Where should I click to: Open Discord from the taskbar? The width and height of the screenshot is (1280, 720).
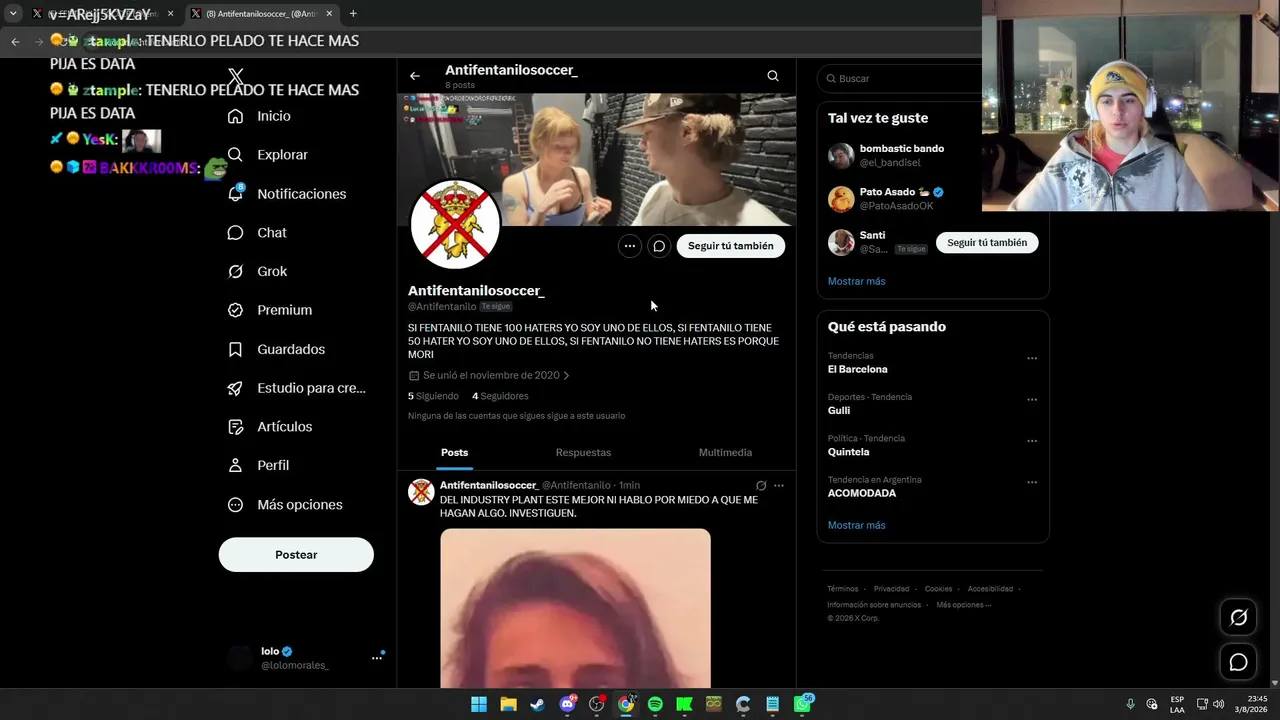[567, 704]
